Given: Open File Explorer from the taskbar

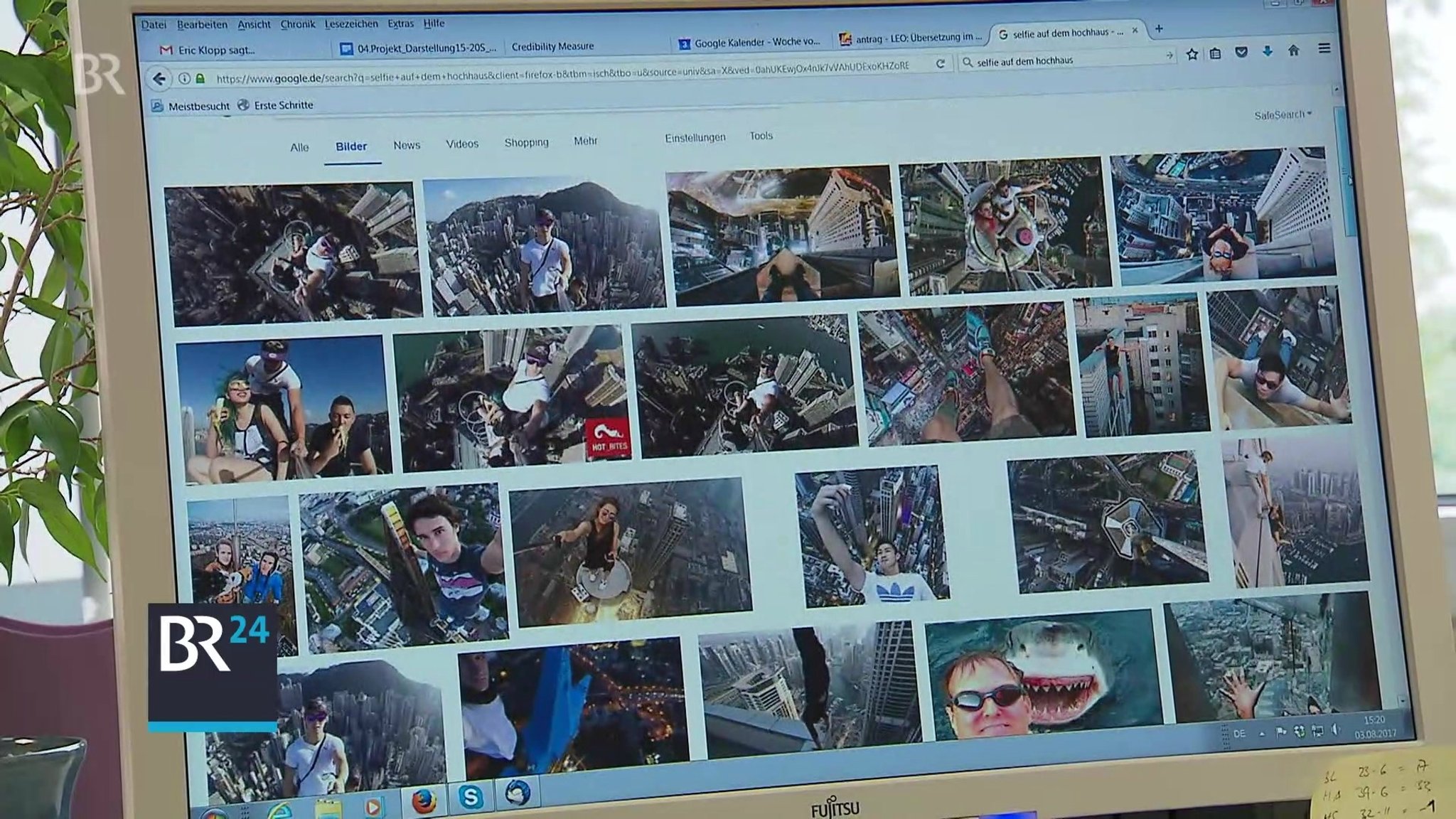Looking at the screenshot, I should (x=327, y=810).
